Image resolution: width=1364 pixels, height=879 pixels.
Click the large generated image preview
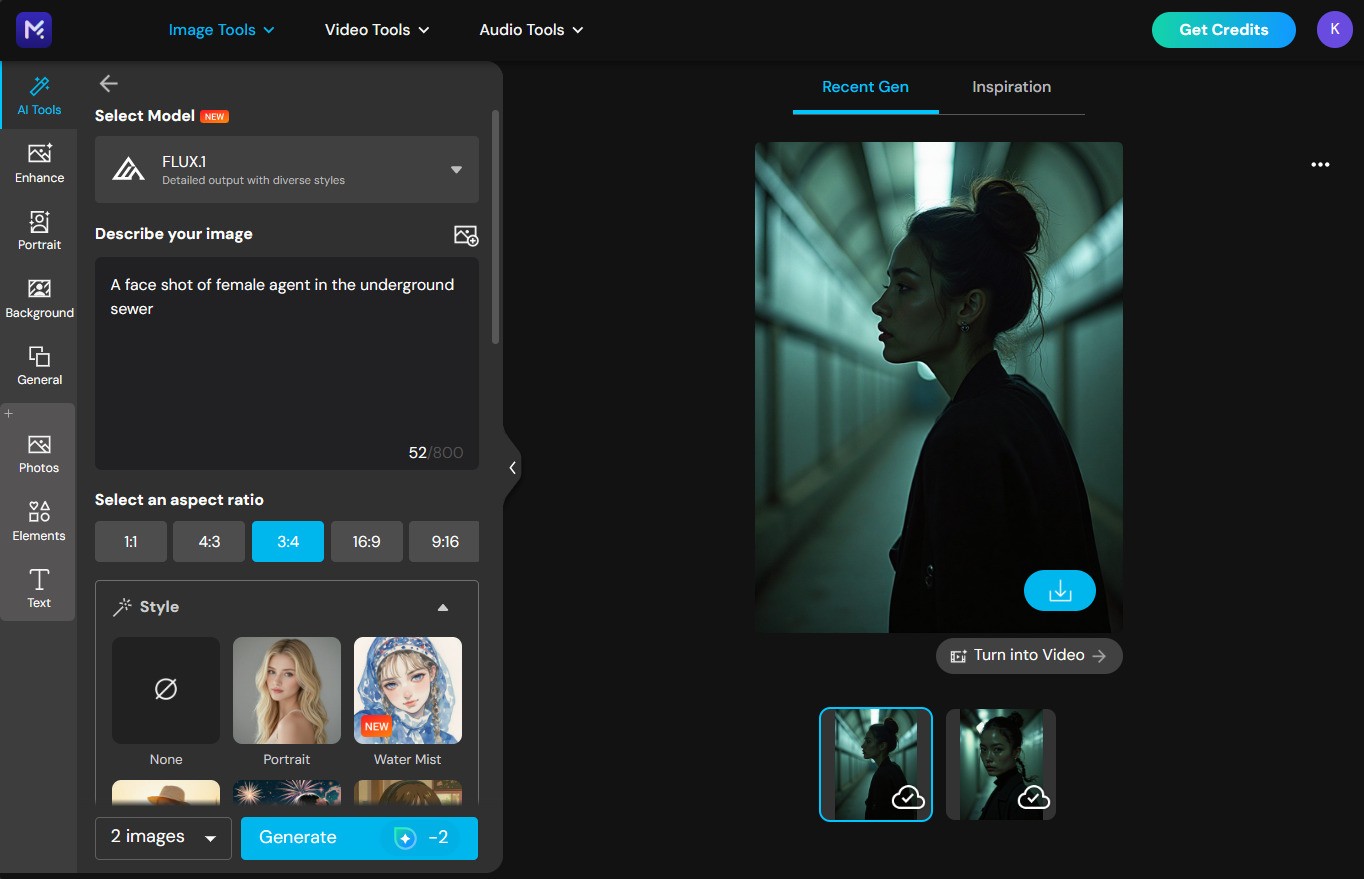tap(939, 387)
